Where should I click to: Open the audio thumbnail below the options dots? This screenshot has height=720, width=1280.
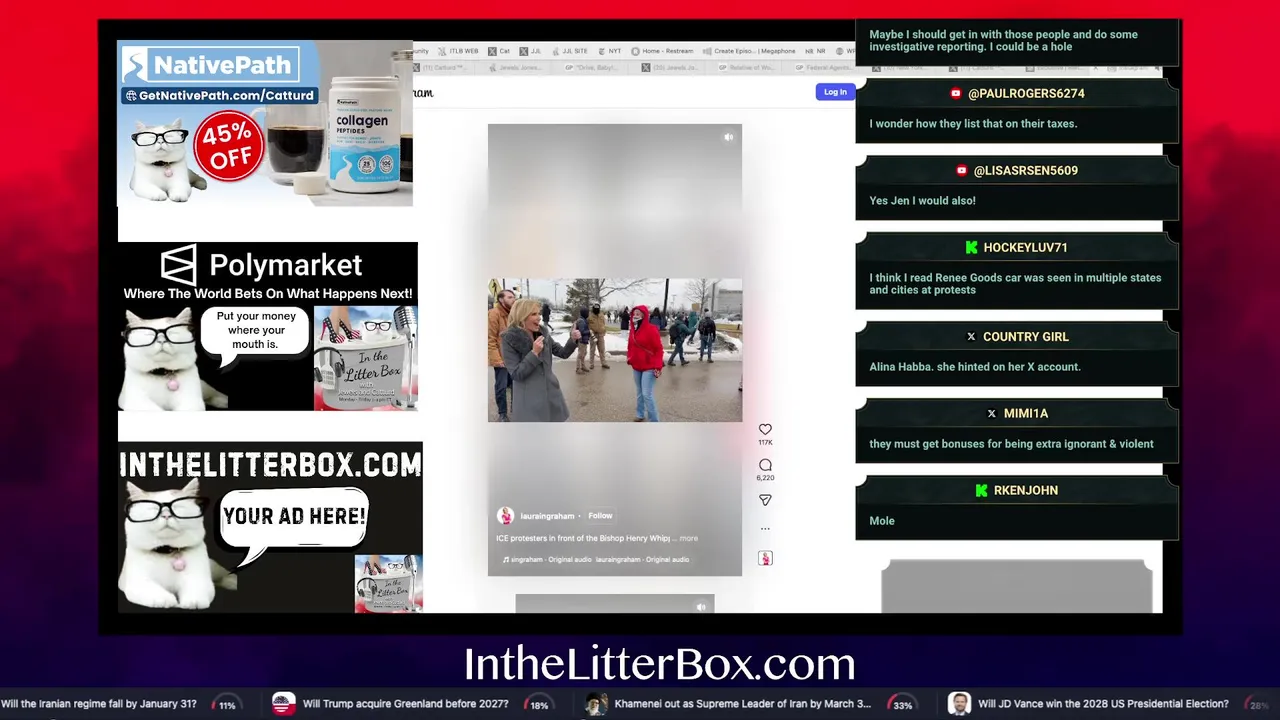(765, 558)
